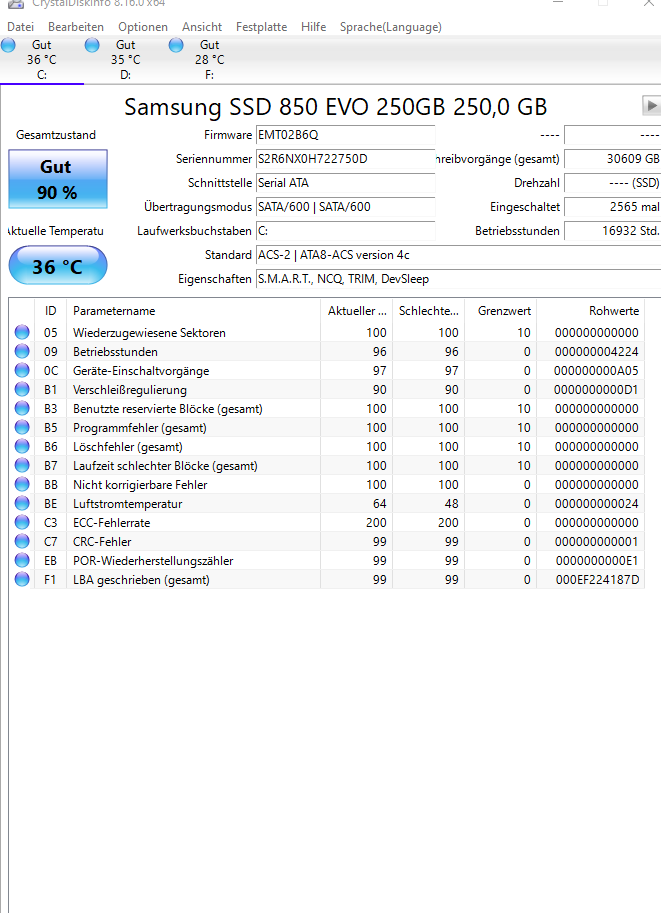Click the Schlechte... column header
The image size is (661, 913).
429,311
